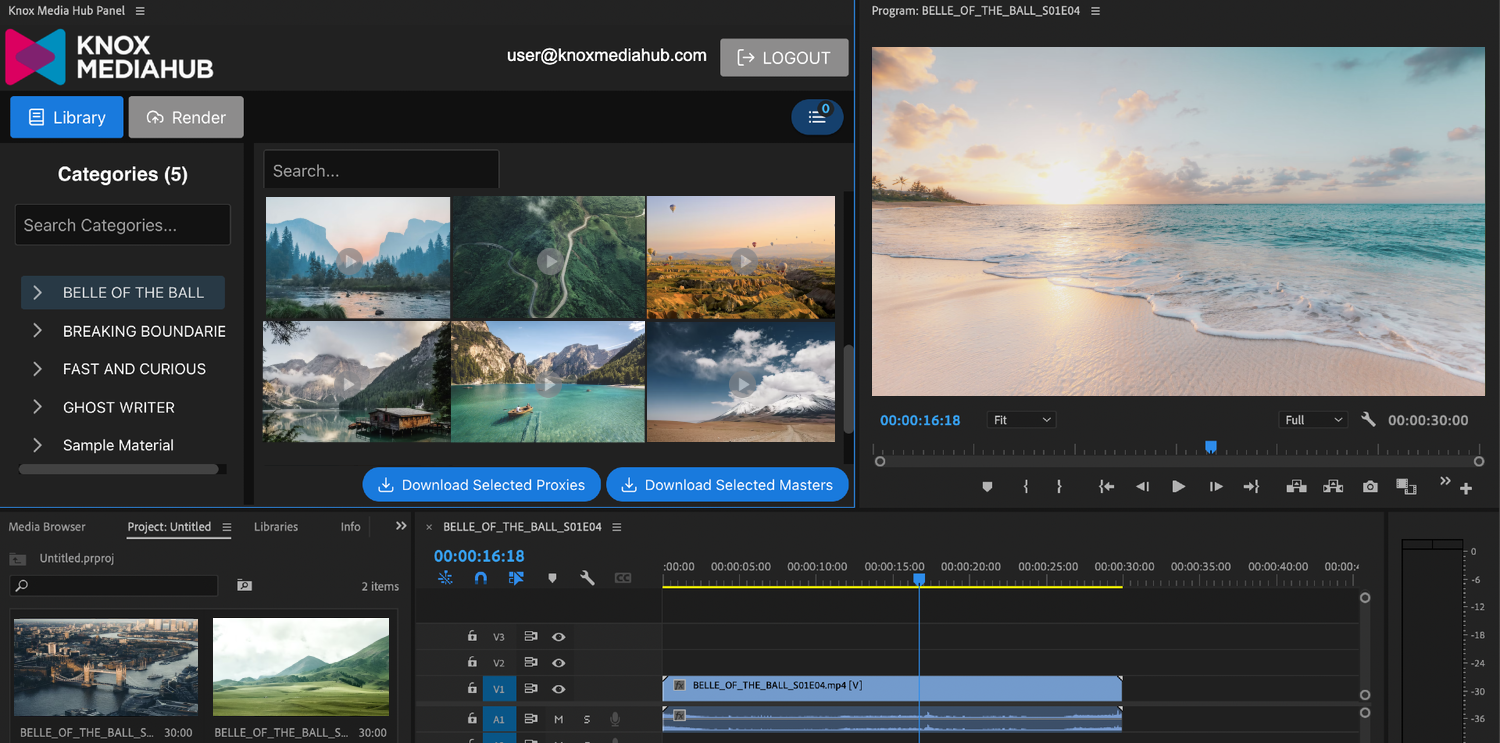Image resolution: width=1500 pixels, height=743 pixels.
Task: Step forward one frame
Action: [x=1216, y=487]
